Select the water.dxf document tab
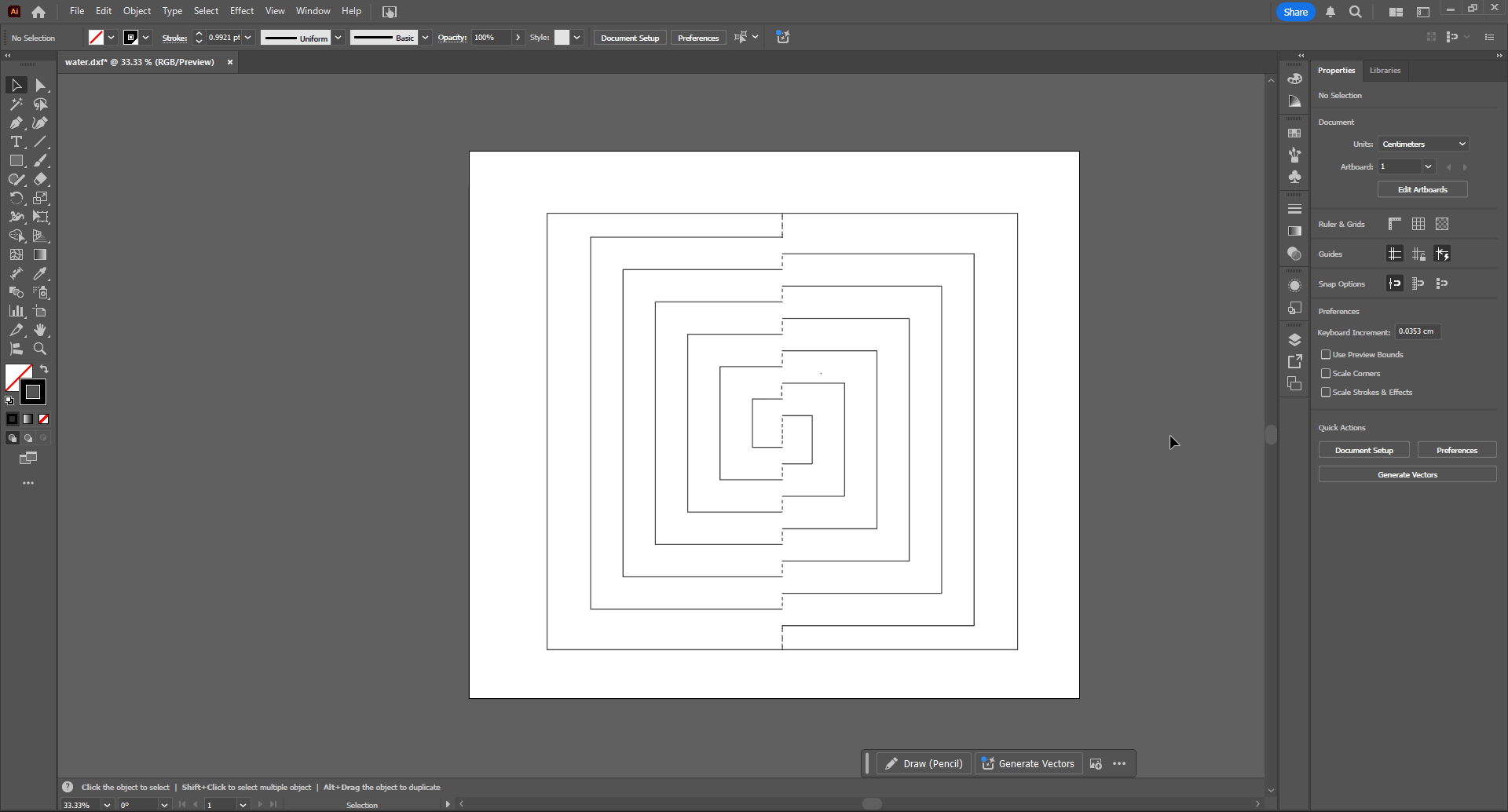The image size is (1508, 812). [x=140, y=62]
